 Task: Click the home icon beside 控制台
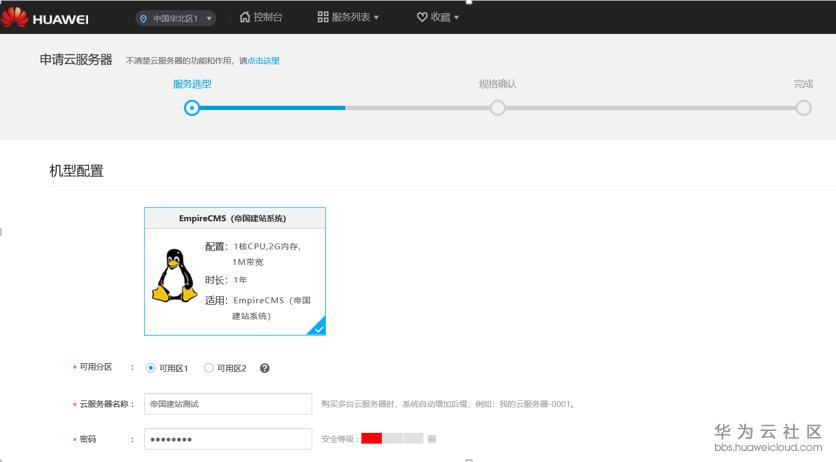[245, 17]
